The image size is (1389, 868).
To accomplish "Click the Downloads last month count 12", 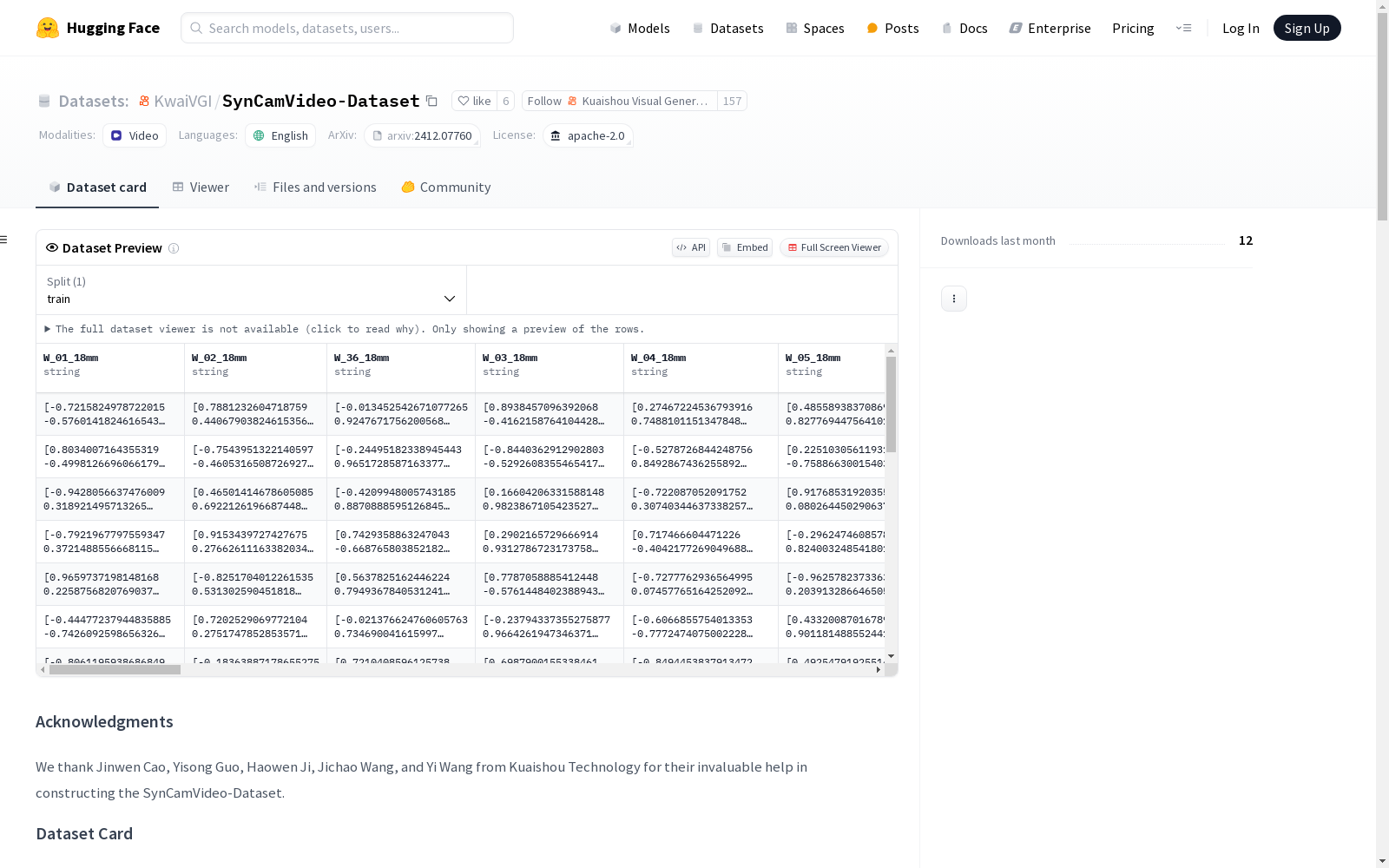I will click(x=1246, y=240).
